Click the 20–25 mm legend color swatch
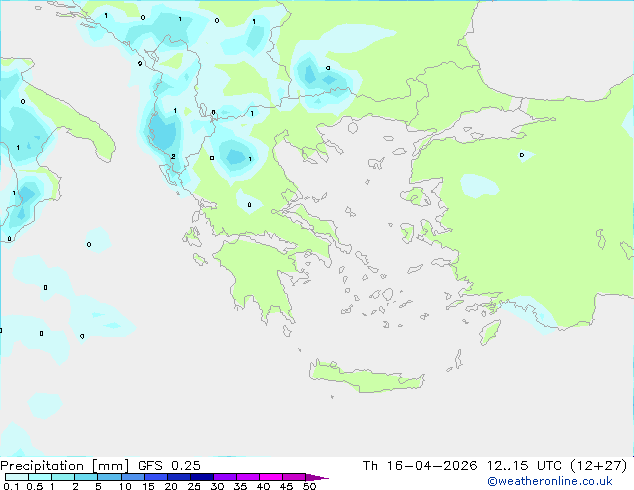This screenshot has height=490, width=634. pyautogui.click(x=178, y=477)
